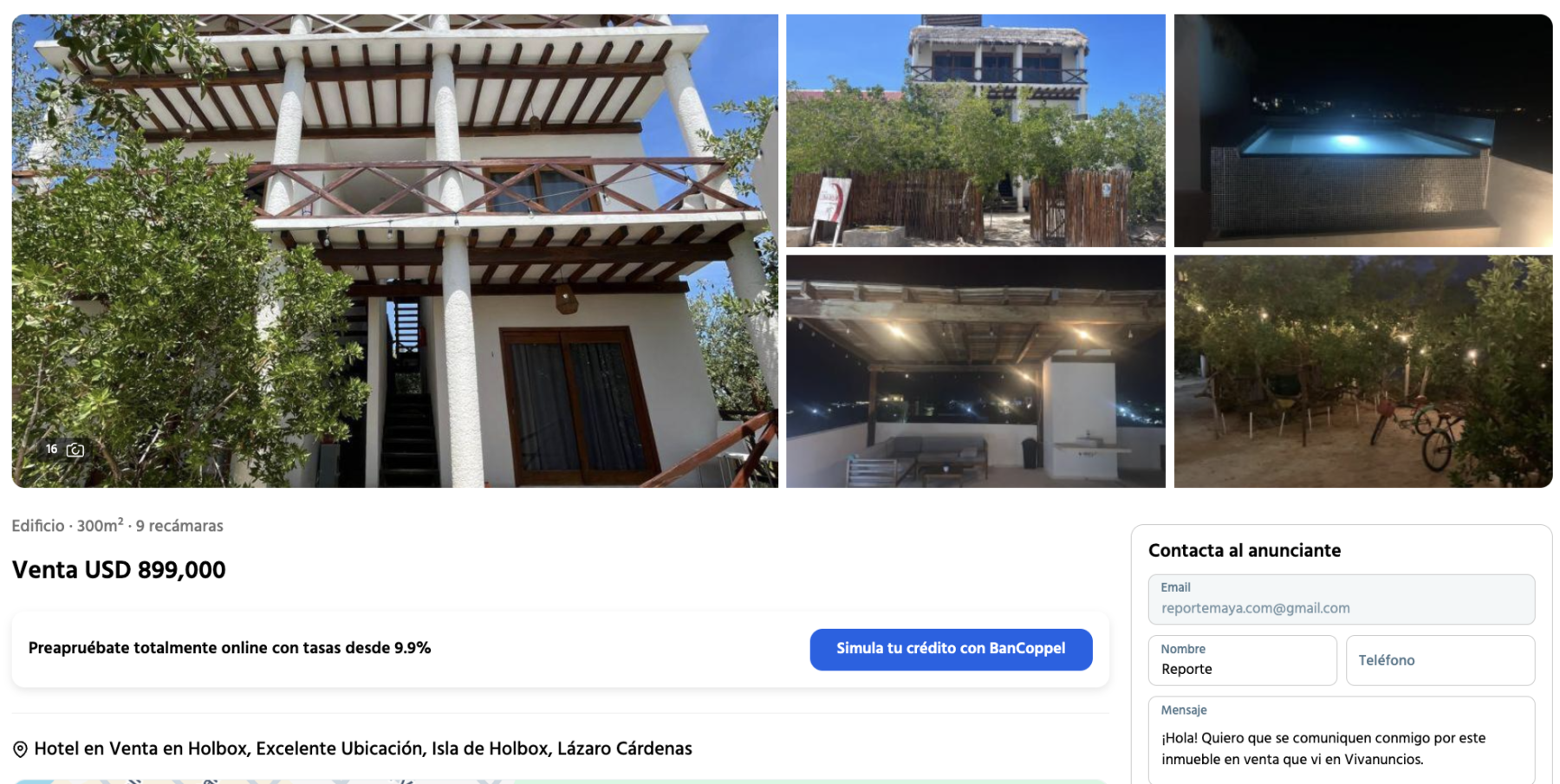Focus the Nombre field containing Reporte

(1242, 660)
